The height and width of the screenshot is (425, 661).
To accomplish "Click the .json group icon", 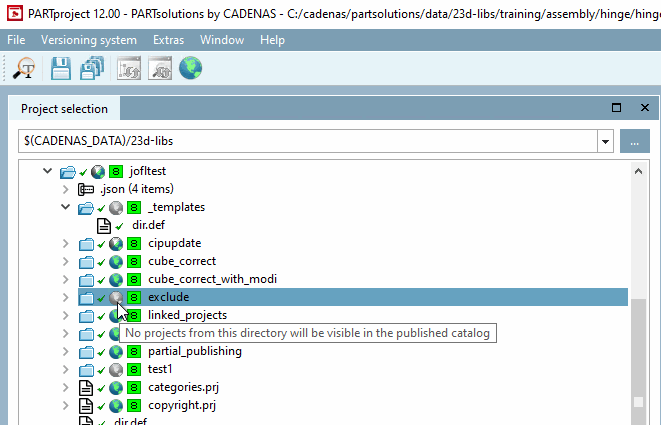I will [x=86, y=190].
